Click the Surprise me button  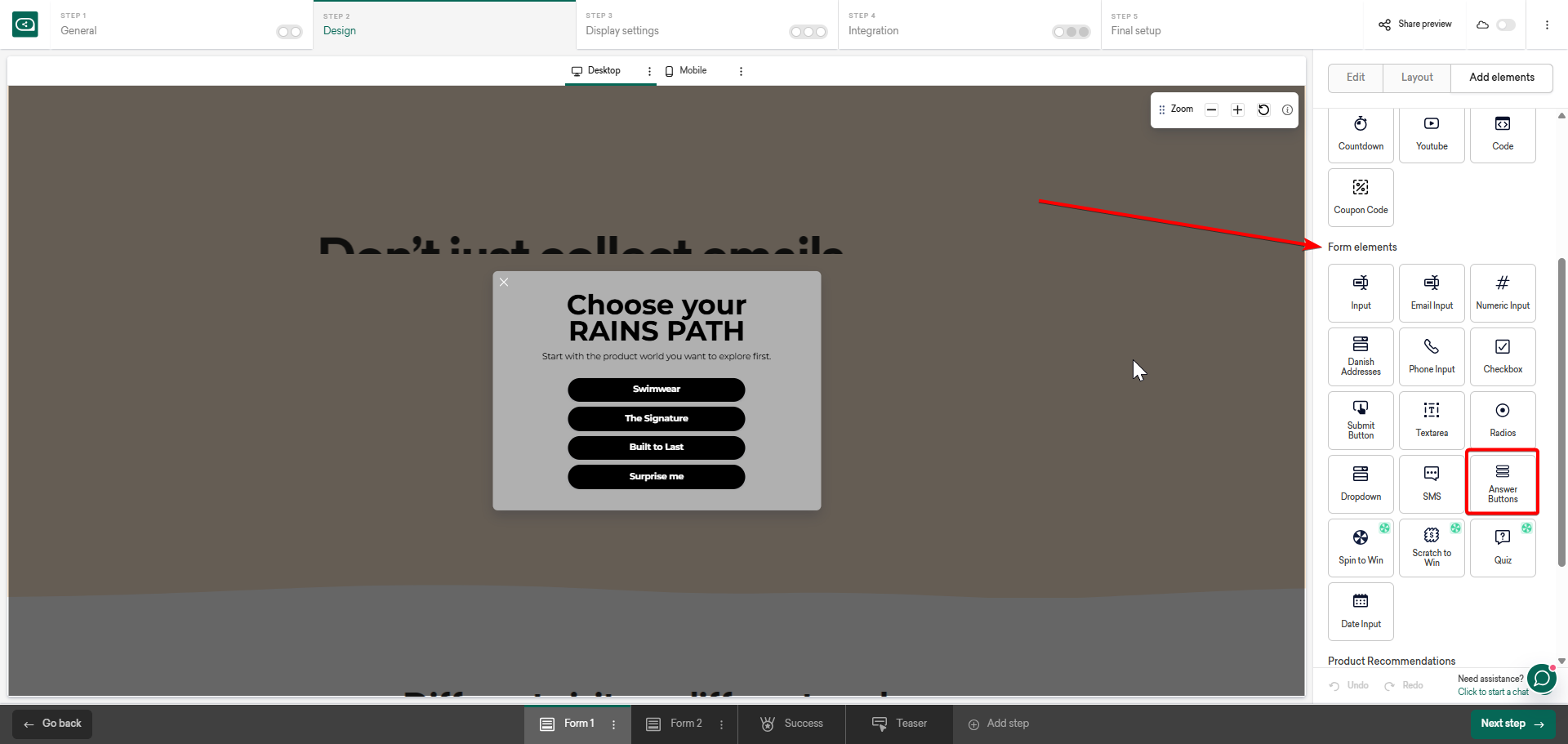(x=657, y=477)
